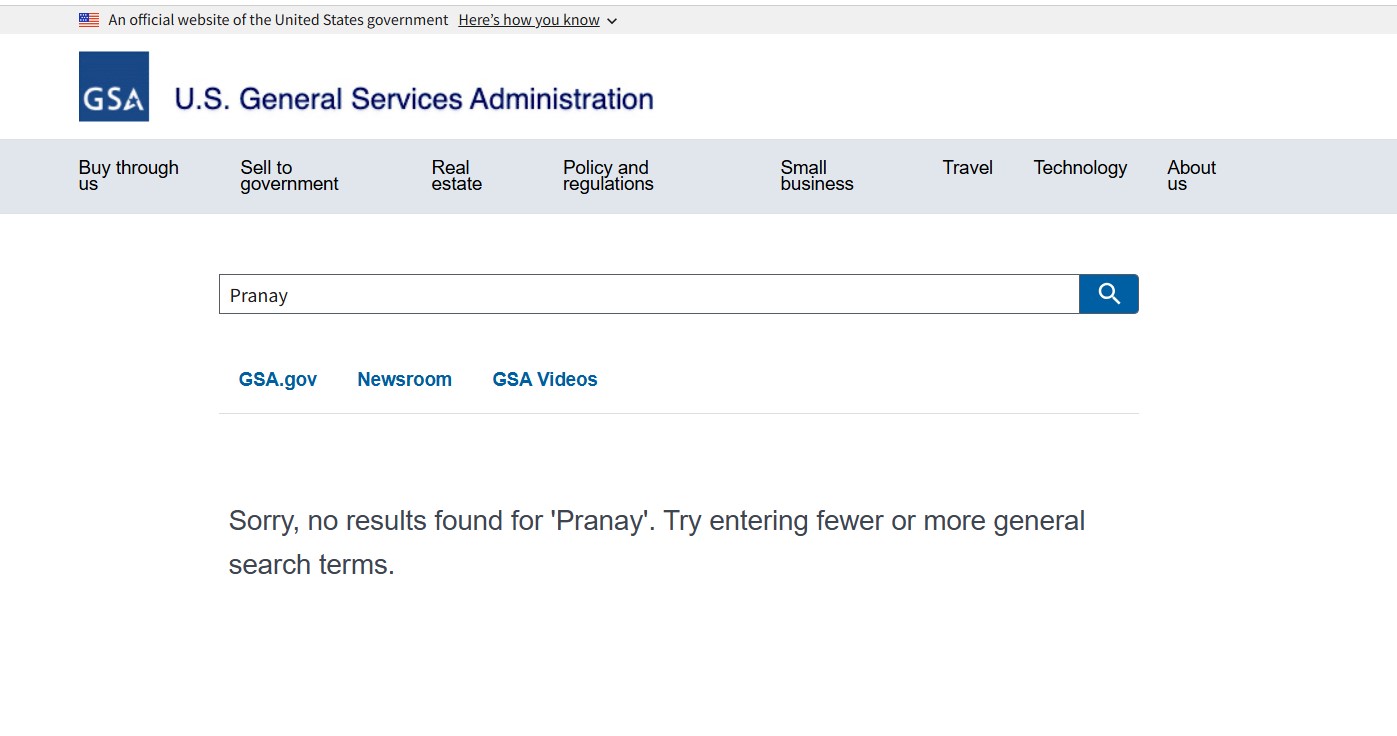Switch to the GSA.gov tab
The image size is (1397, 736).
(x=278, y=379)
